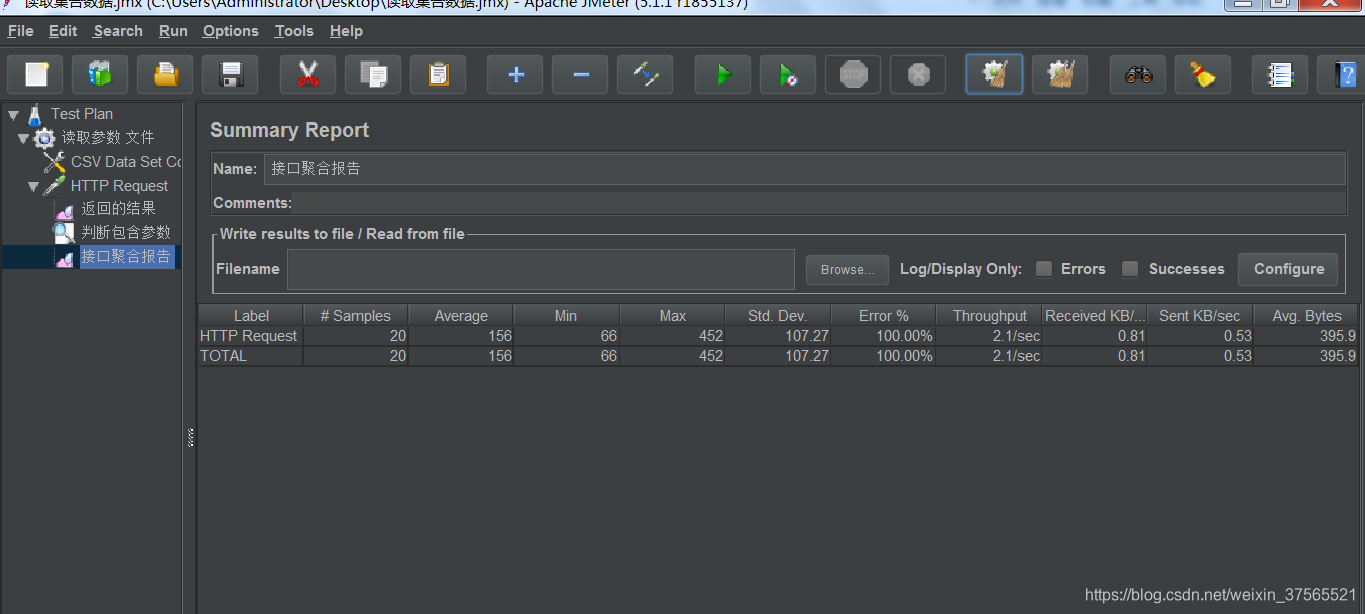Image resolution: width=1365 pixels, height=614 pixels.
Task: Open the Help menu
Action: 346,31
